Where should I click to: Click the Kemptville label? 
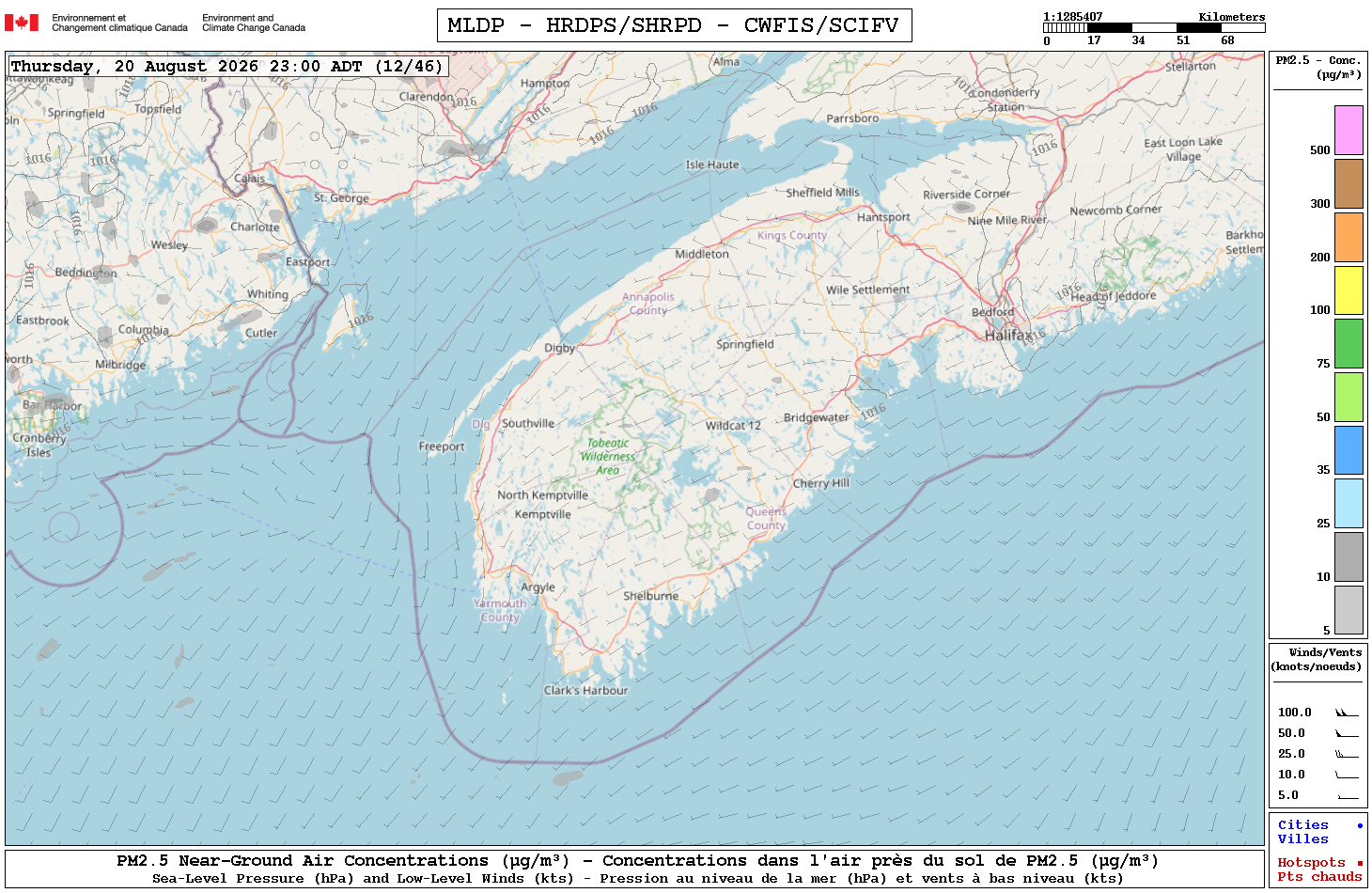(542, 514)
